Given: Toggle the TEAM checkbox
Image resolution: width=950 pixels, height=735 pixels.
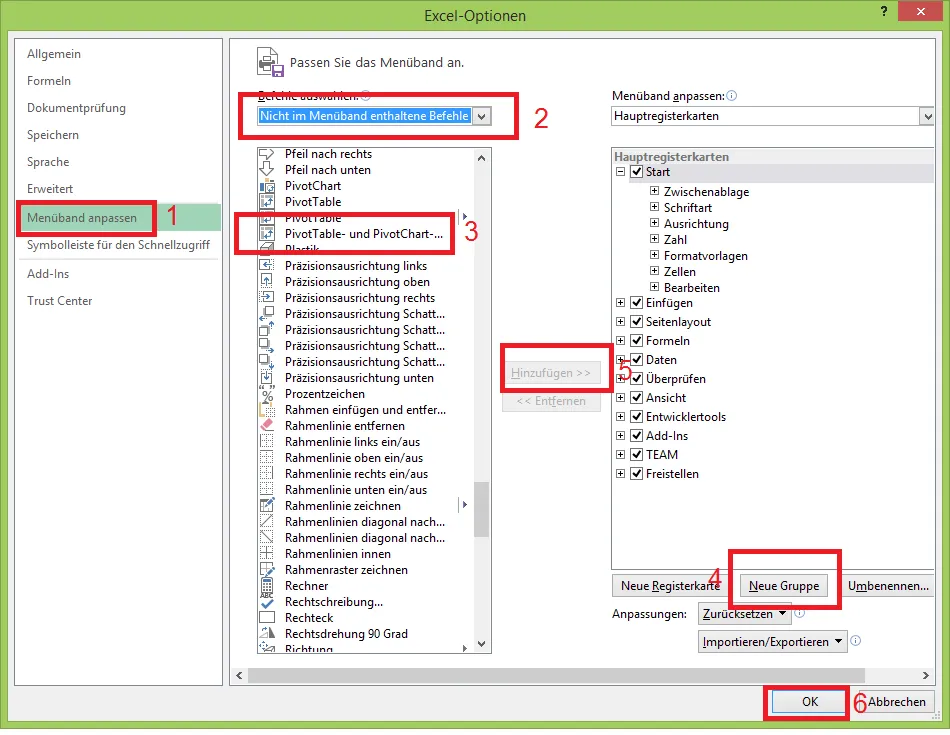Looking at the screenshot, I should pos(636,455).
